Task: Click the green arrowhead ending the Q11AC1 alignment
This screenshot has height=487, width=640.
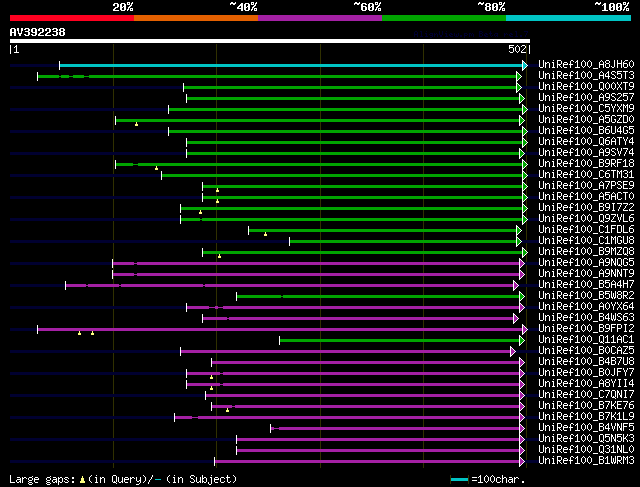Action: point(522,340)
